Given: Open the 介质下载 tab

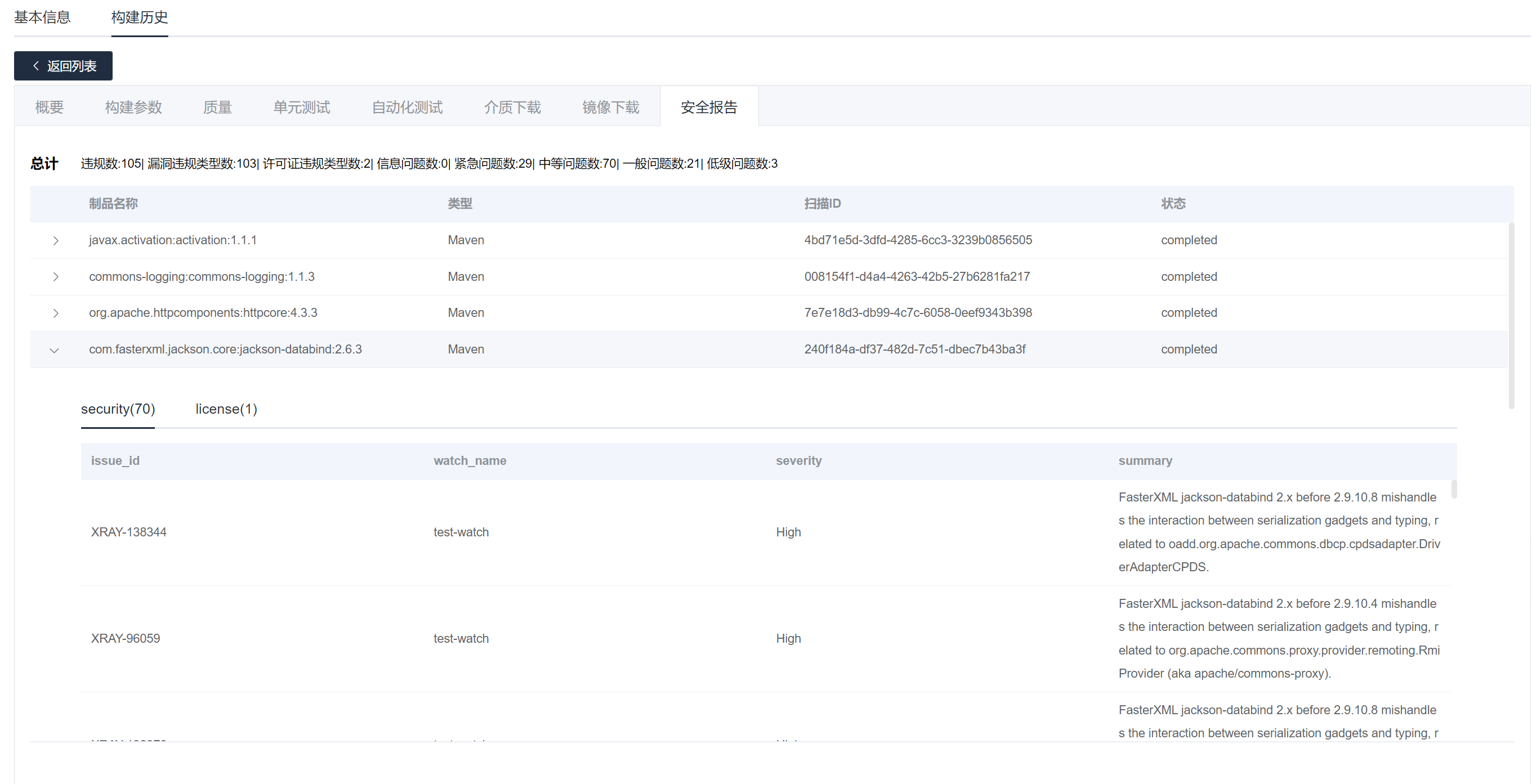Looking at the screenshot, I should click(x=512, y=107).
